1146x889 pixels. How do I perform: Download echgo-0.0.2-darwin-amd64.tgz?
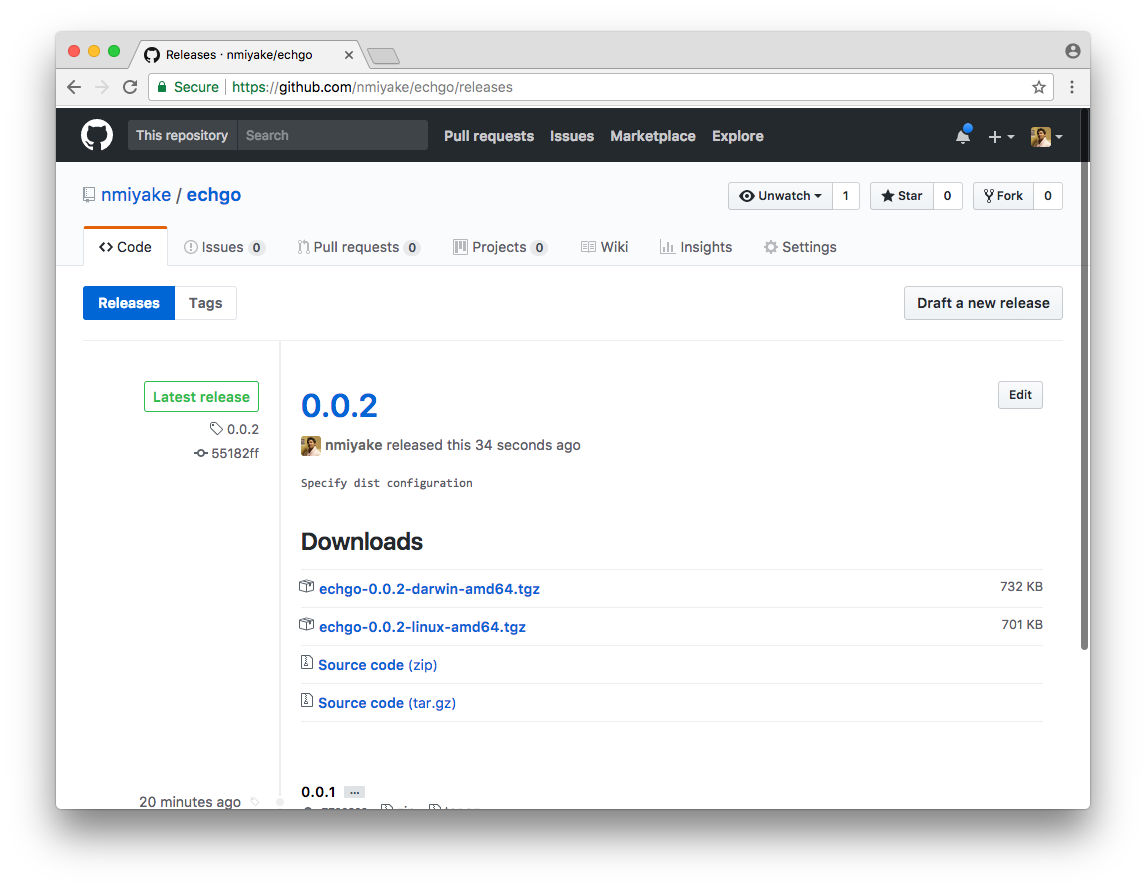tap(429, 589)
